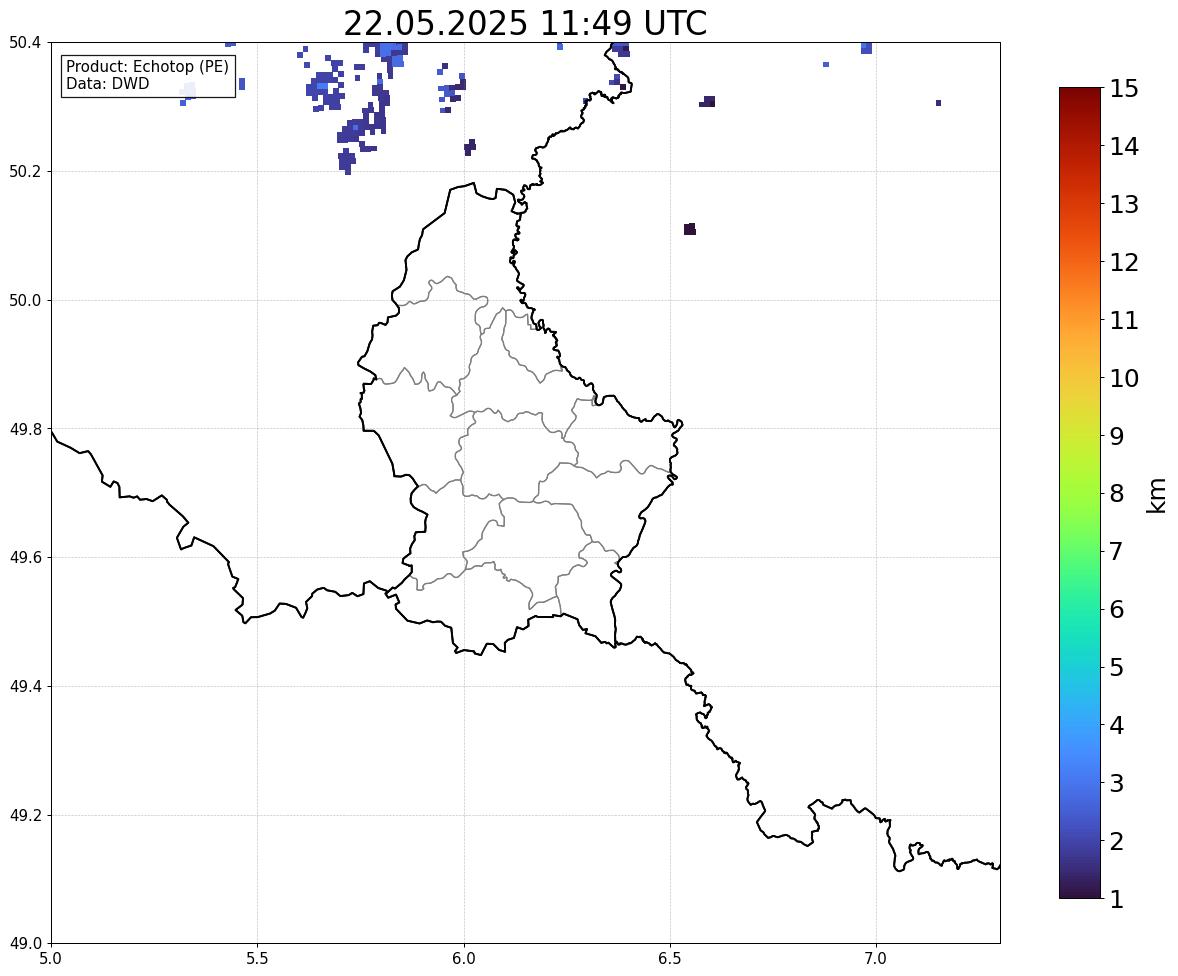The width and height of the screenshot is (1178, 976).
Task: Click the dark purple bottom of the colorbar
Action: [x=1080, y=891]
